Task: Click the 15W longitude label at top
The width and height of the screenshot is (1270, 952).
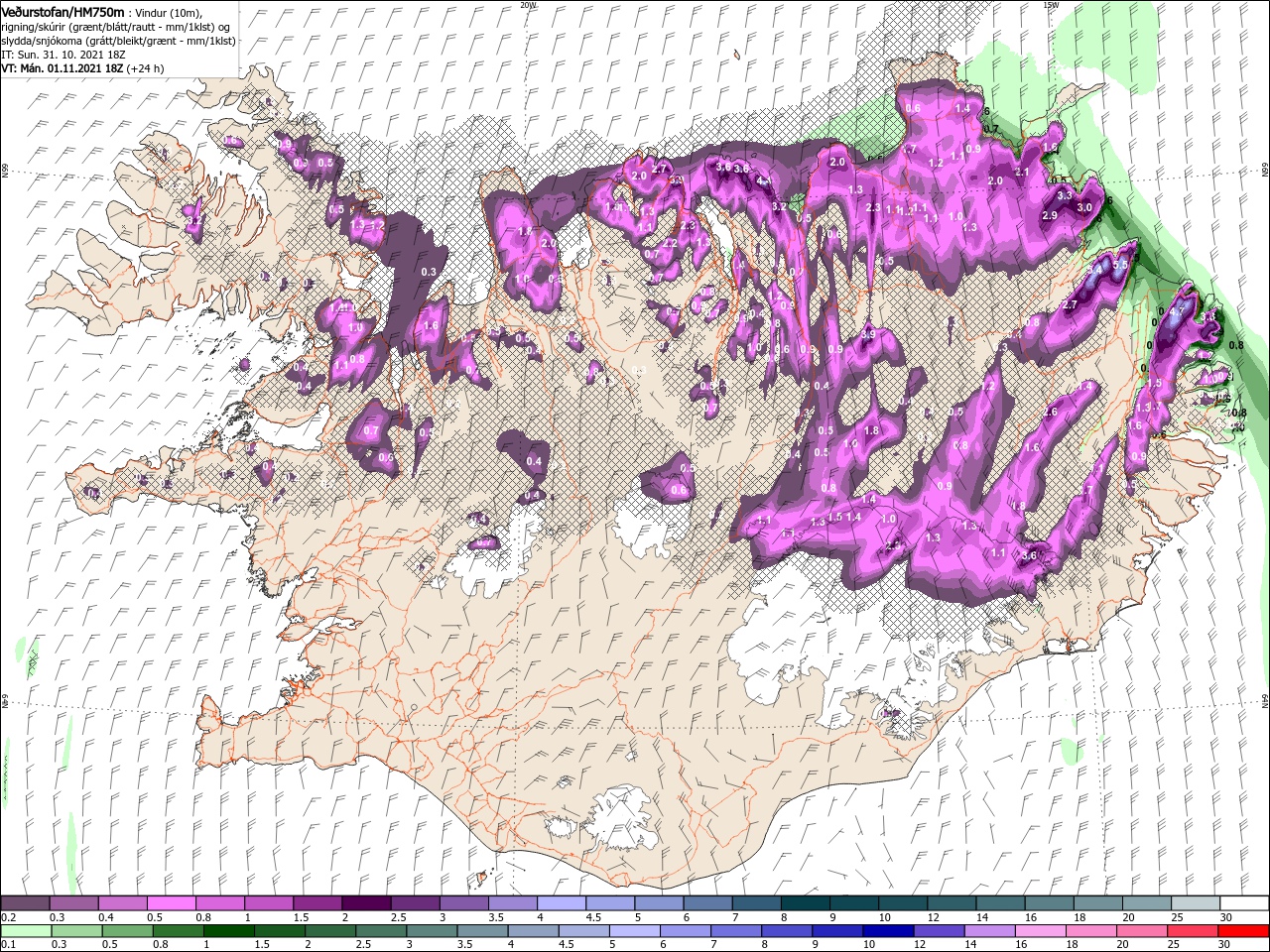Action: coord(1051,4)
